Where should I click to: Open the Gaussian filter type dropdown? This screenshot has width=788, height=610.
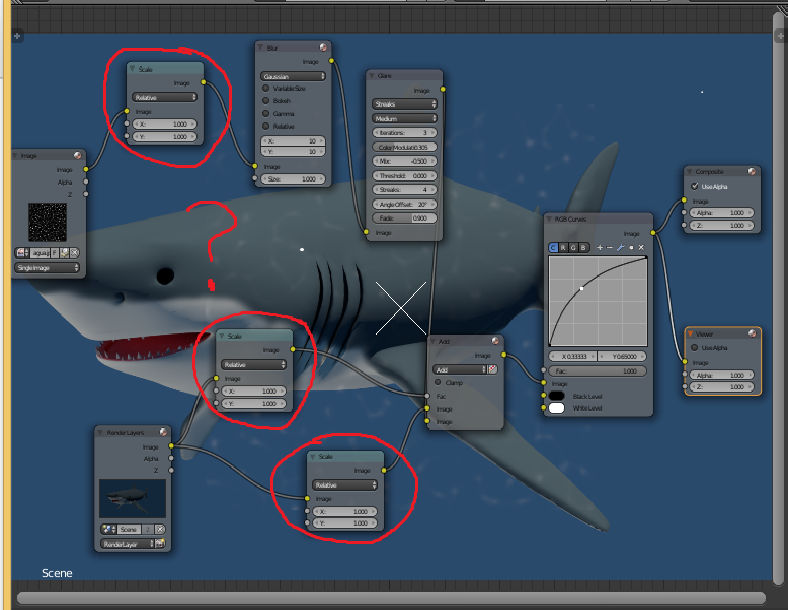[293, 76]
